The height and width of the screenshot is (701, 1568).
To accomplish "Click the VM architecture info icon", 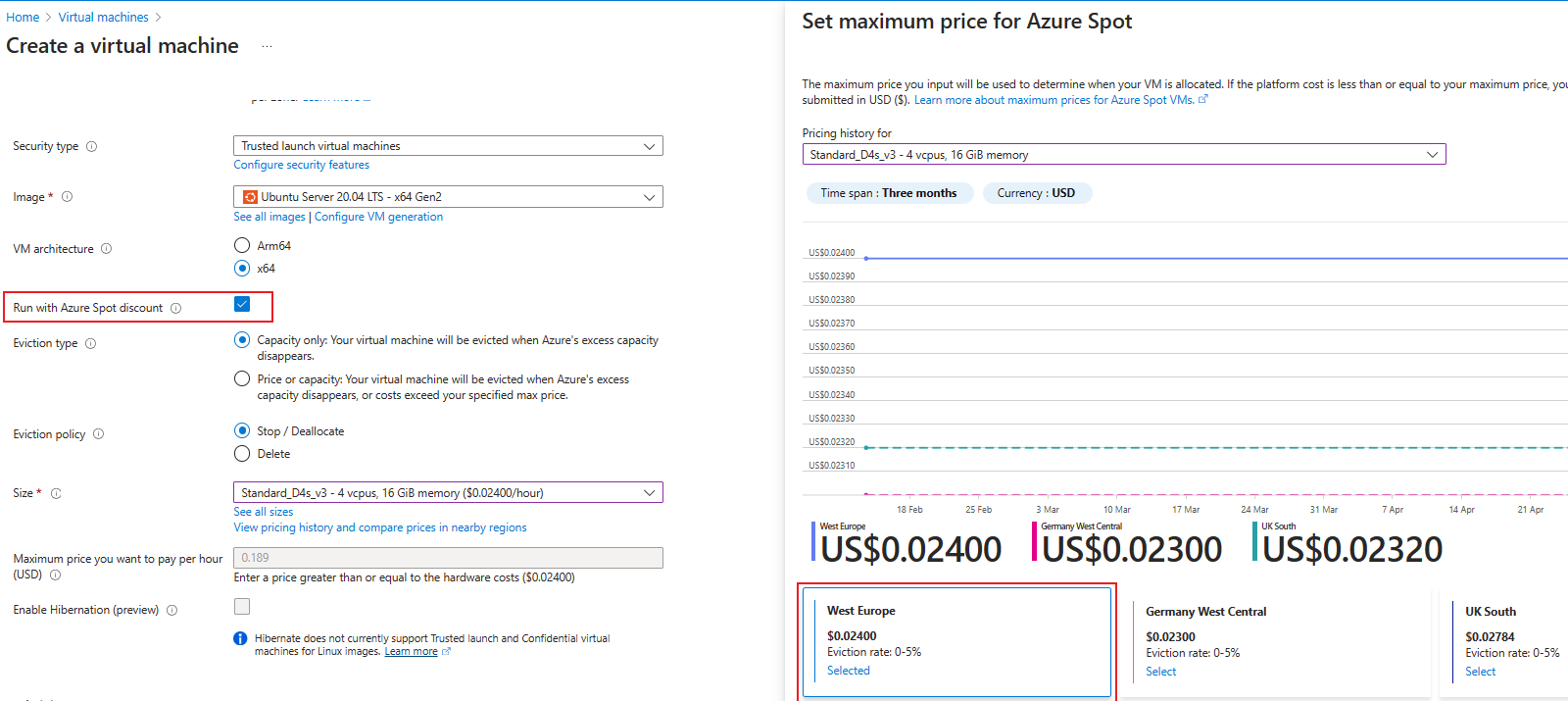I will [x=107, y=249].
